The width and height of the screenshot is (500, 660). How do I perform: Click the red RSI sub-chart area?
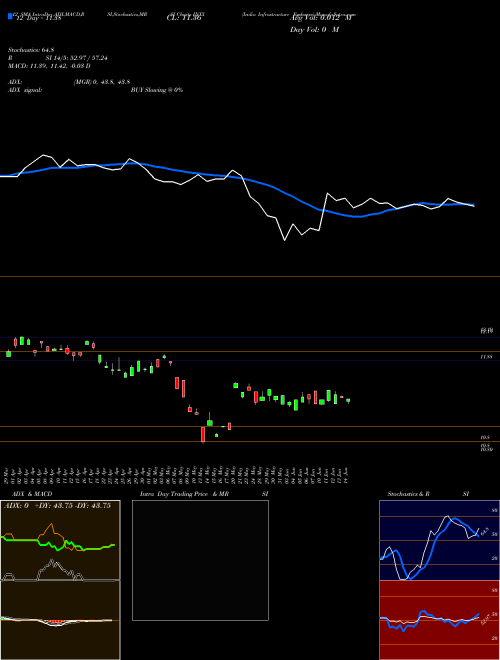point(439,620)
